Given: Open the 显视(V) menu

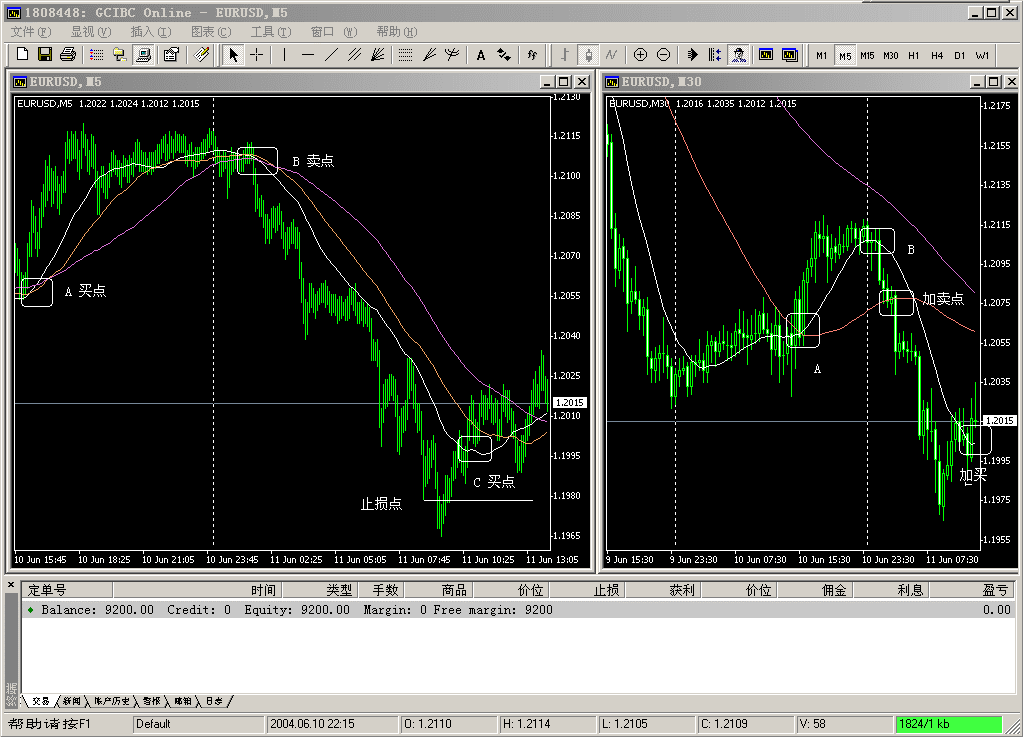Looking at the screenshot, I should tap(91, 31).
